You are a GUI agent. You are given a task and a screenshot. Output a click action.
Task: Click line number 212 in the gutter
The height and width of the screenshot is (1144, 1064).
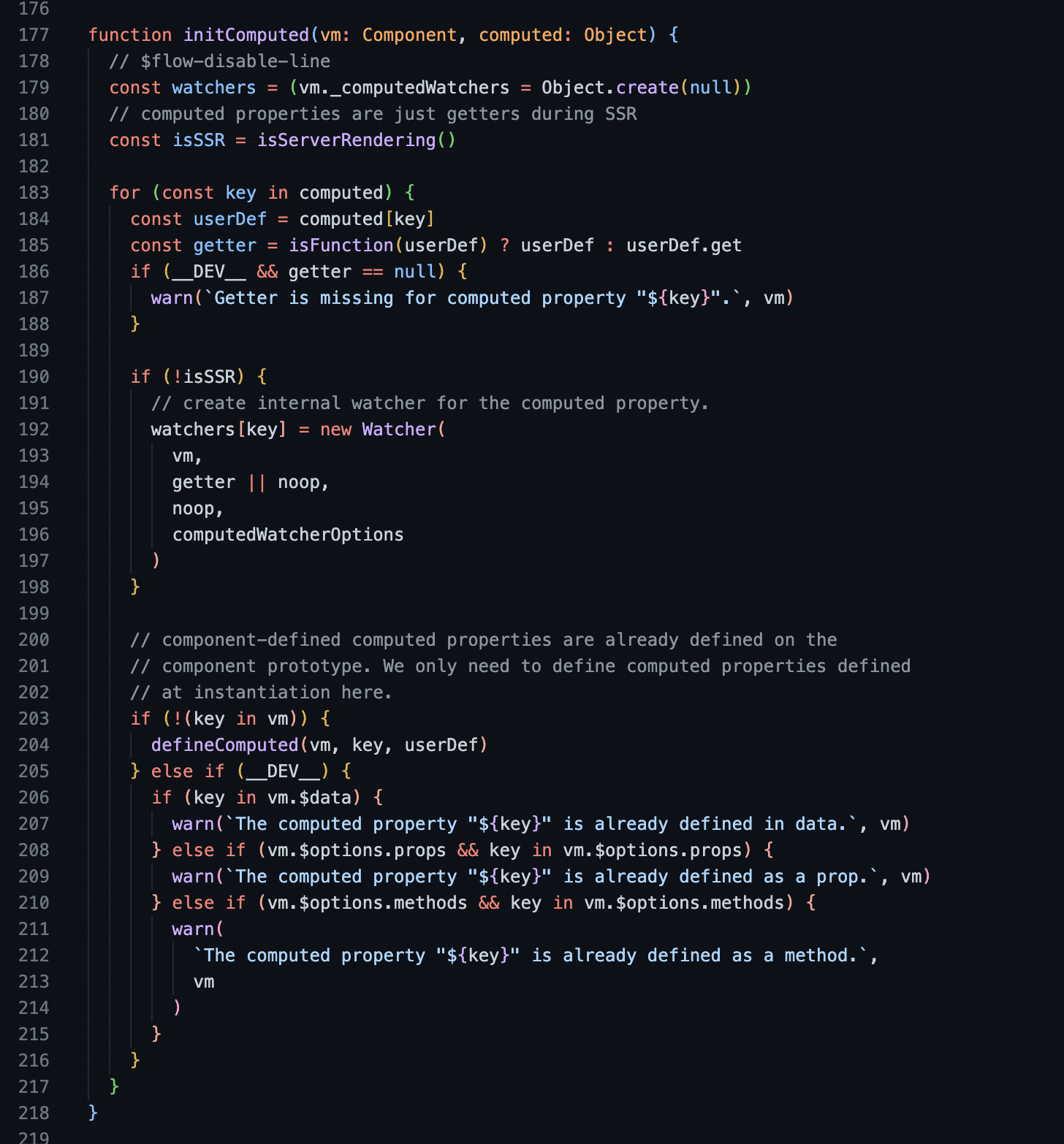pos(34,956)
